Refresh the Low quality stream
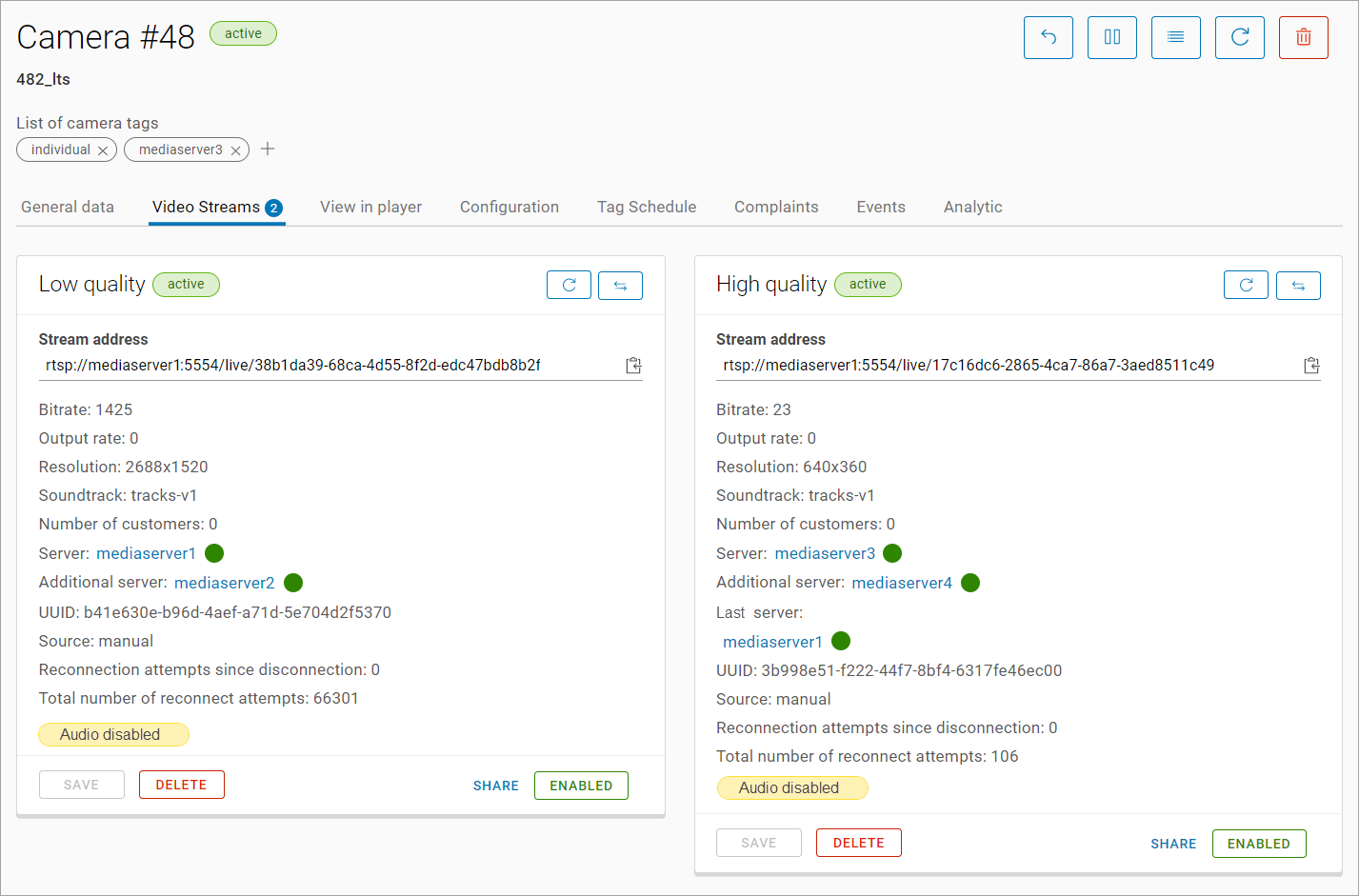Viewport: 1359px width, 896px height. click(x=569, y=285)
